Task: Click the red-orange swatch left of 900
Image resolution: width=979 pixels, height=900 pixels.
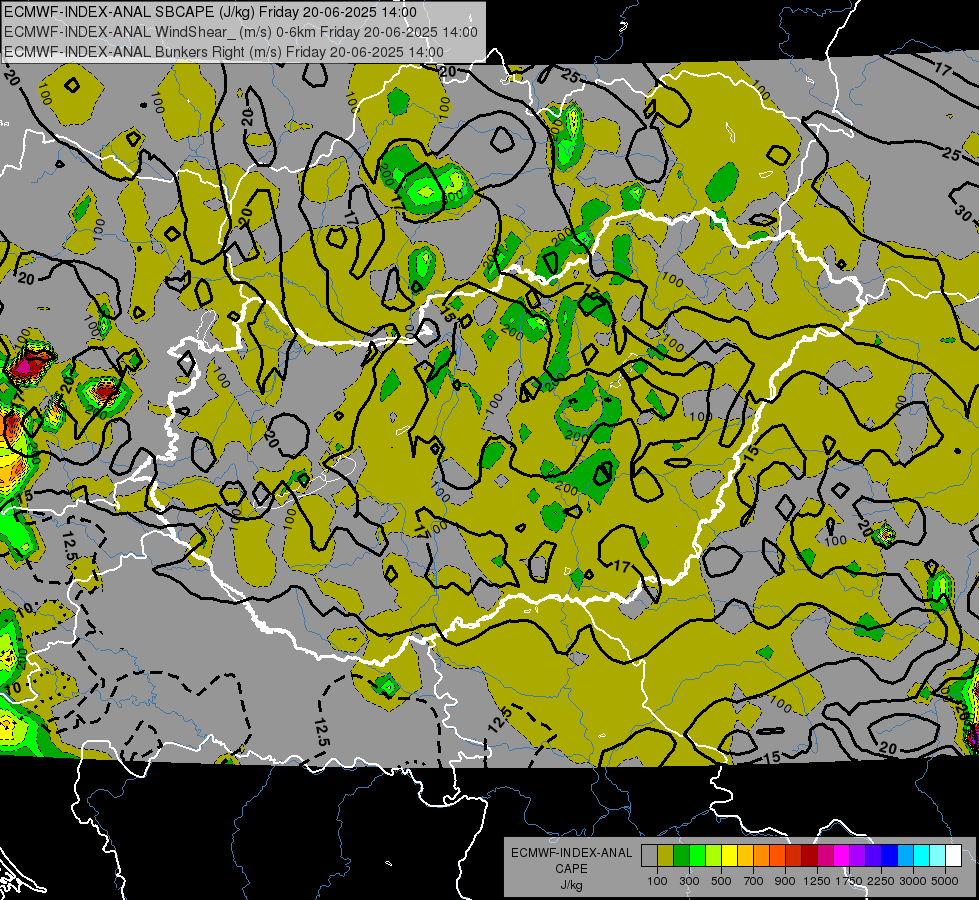Action: (777, 856)
